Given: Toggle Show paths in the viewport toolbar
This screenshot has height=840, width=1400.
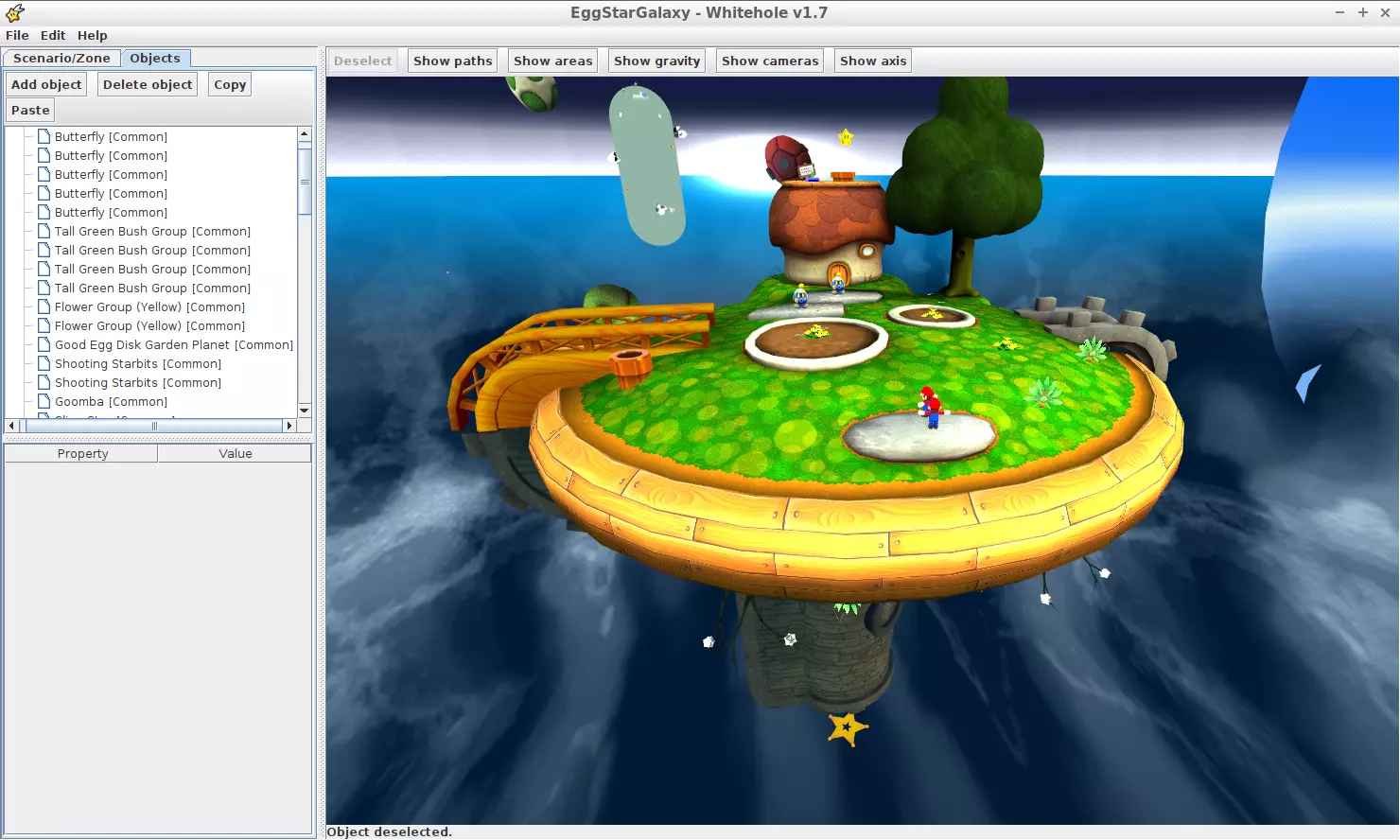Looking at the screenshot, I should tap(453, 61).
